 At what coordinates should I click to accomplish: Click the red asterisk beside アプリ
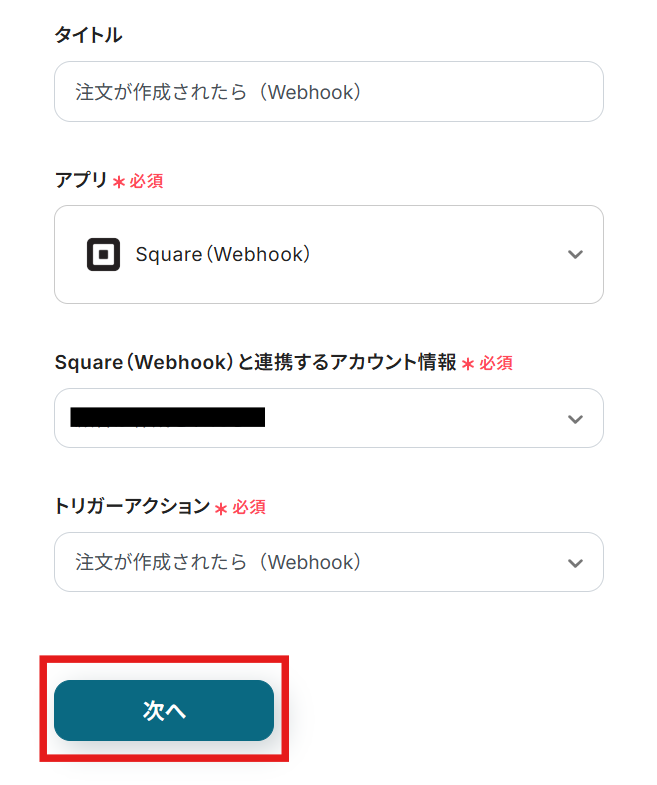pyautogui.click(x=119, y=182)
